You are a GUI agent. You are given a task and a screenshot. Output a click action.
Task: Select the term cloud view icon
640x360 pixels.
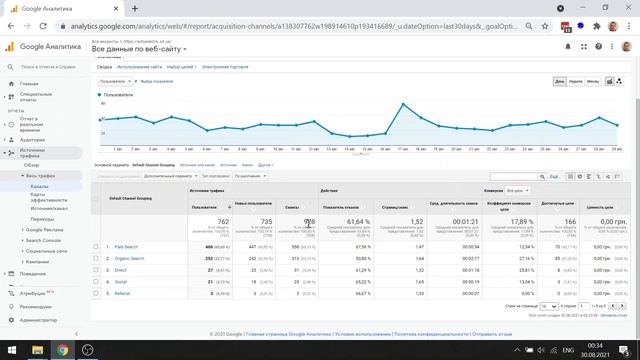608,176
